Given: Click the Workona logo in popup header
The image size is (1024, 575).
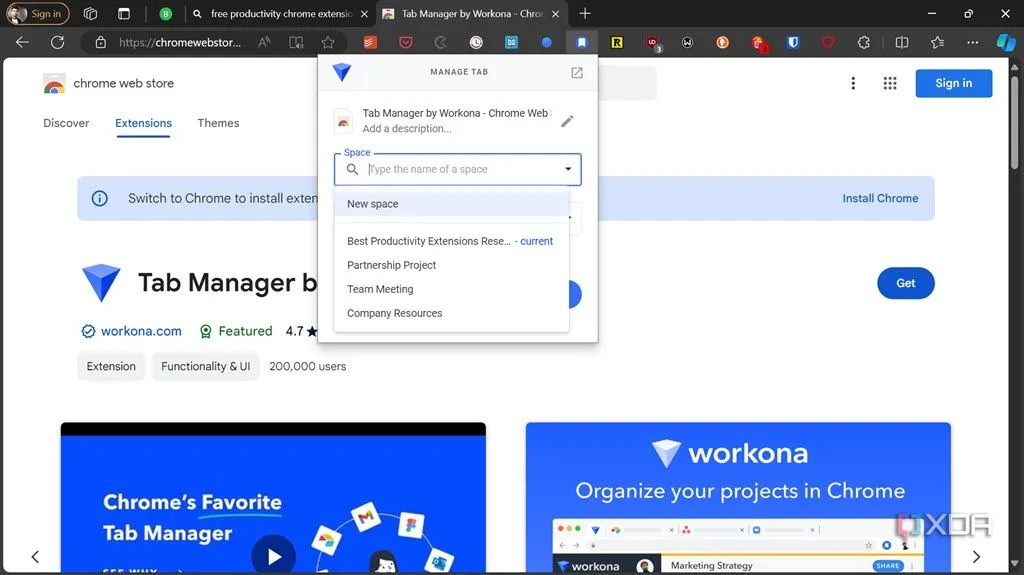Looking at the screenshot, I should click(342, 72).
